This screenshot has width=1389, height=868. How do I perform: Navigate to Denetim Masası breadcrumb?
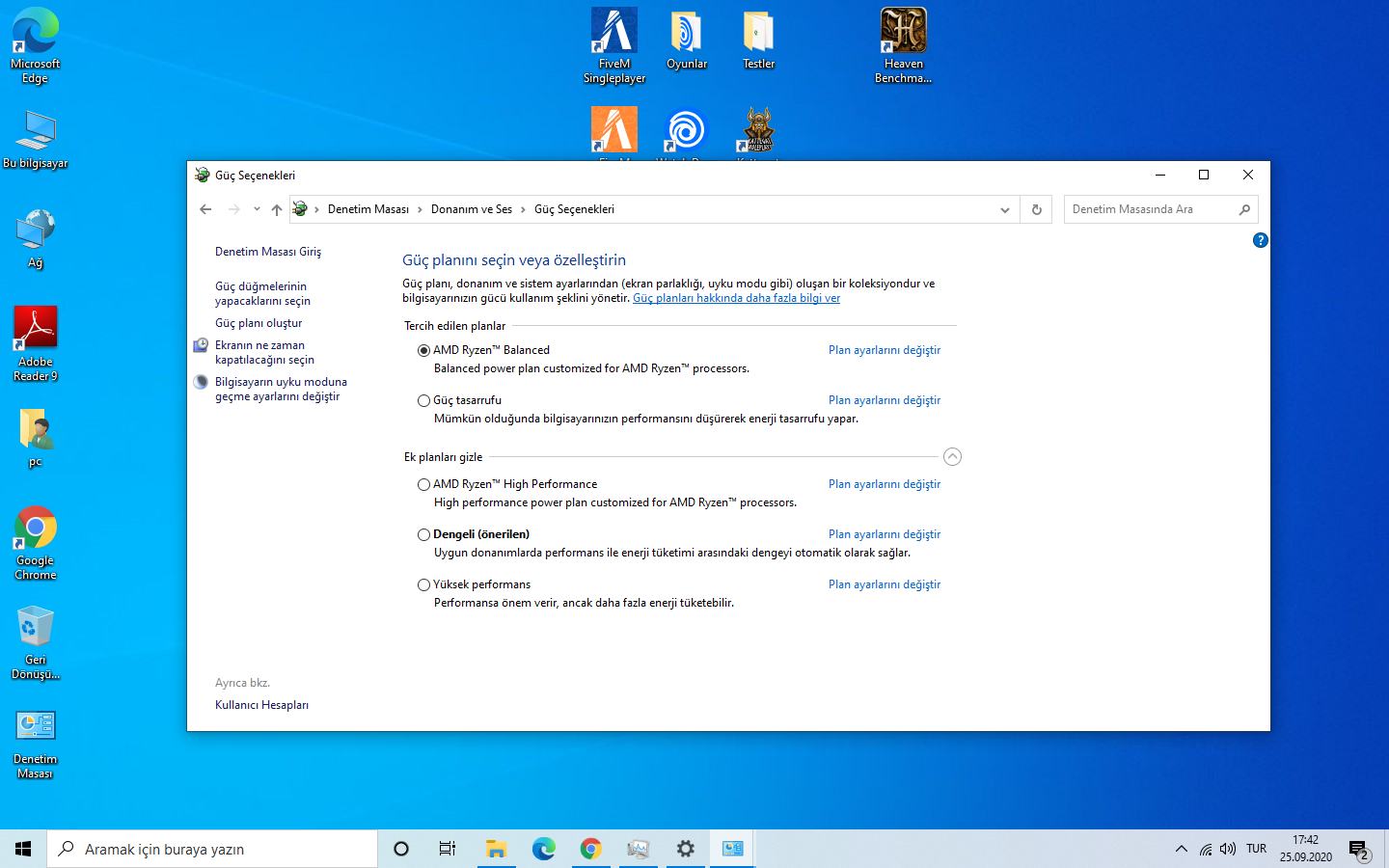[x=368, y=209]
